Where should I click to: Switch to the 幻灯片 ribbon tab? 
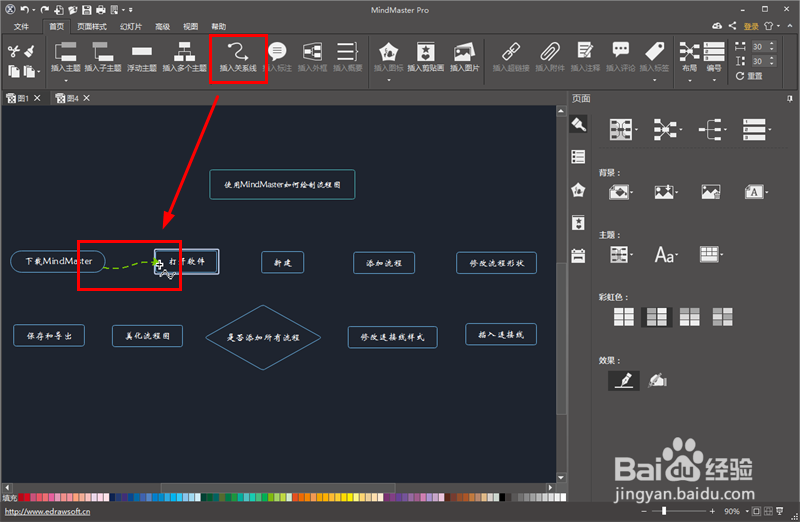(x=131, y=27)
